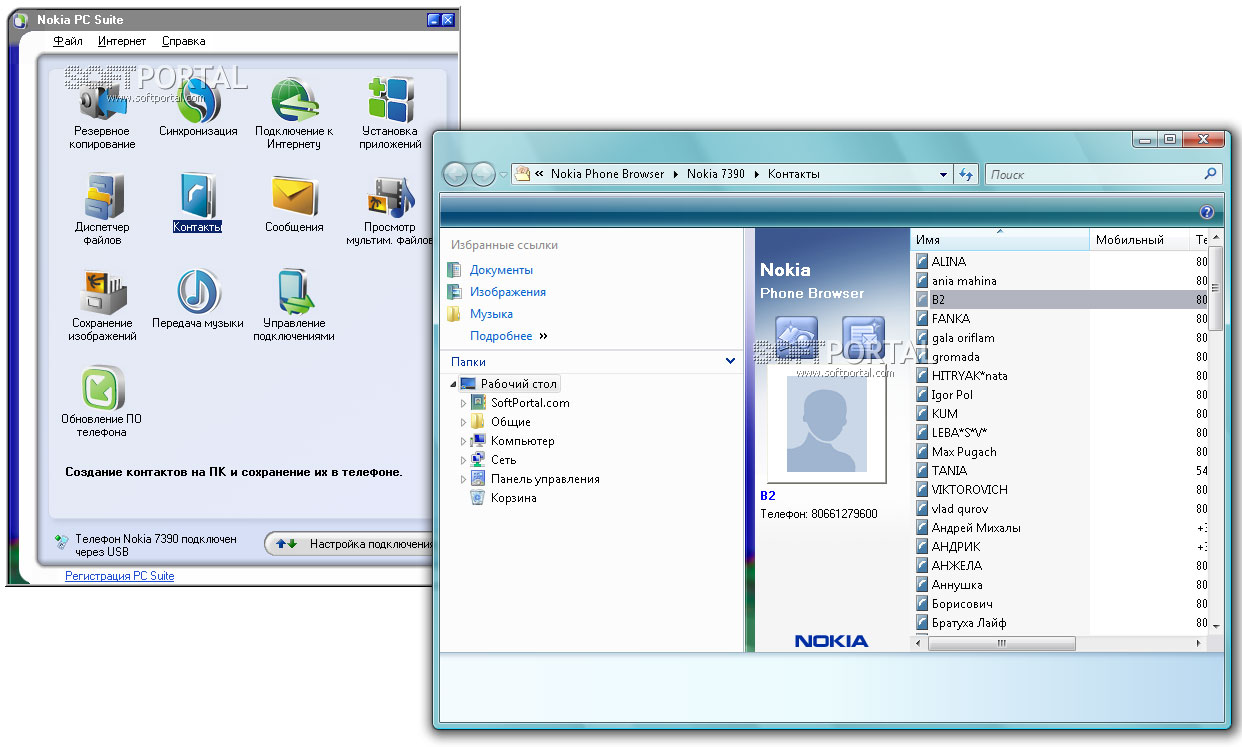Open Сохранение изображений icon
1242x747 pixels.
(x=102, y=292)
